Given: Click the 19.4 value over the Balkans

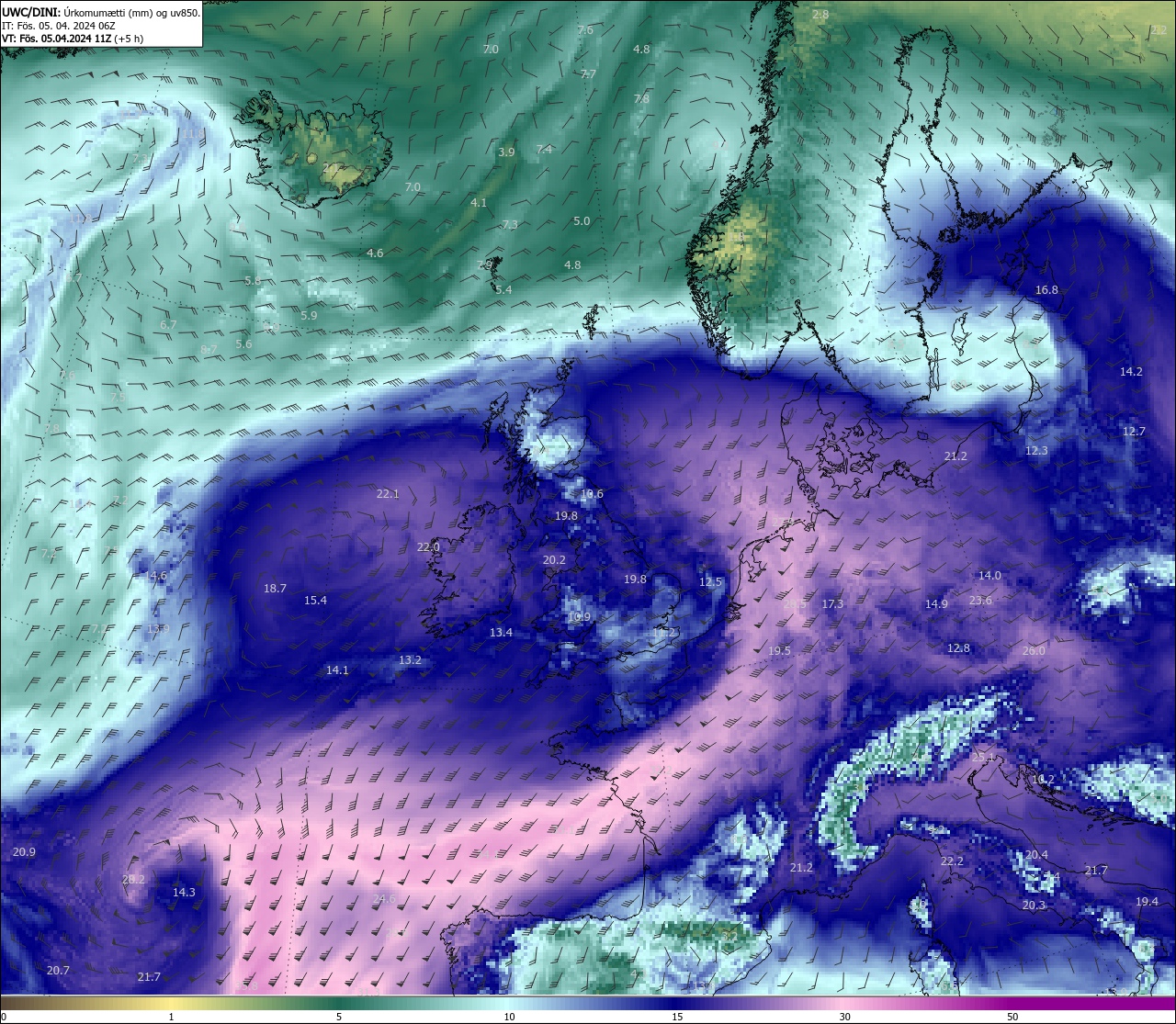Looking at the screenshot, I should (1147, 902).
